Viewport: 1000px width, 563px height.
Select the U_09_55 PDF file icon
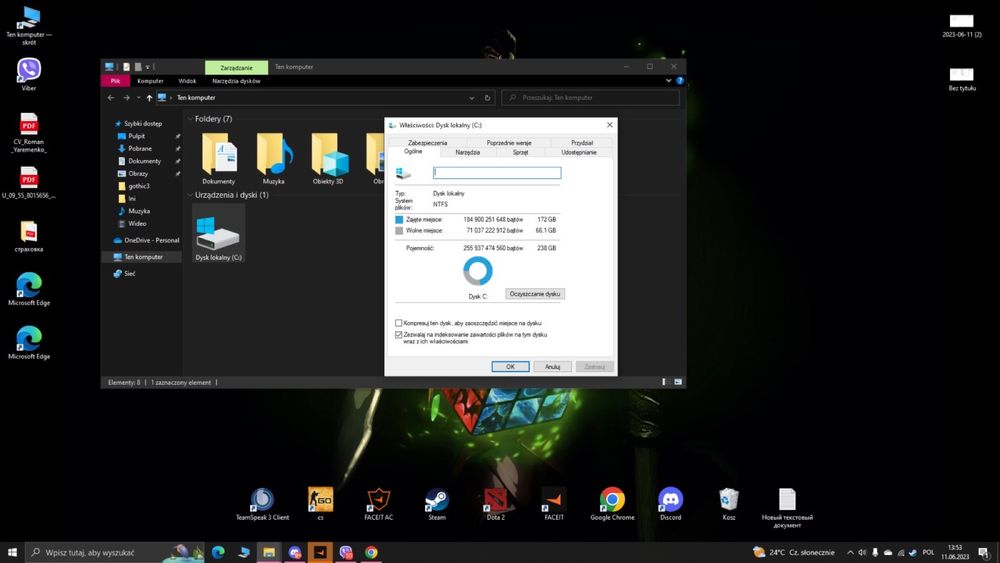point(29,182)
